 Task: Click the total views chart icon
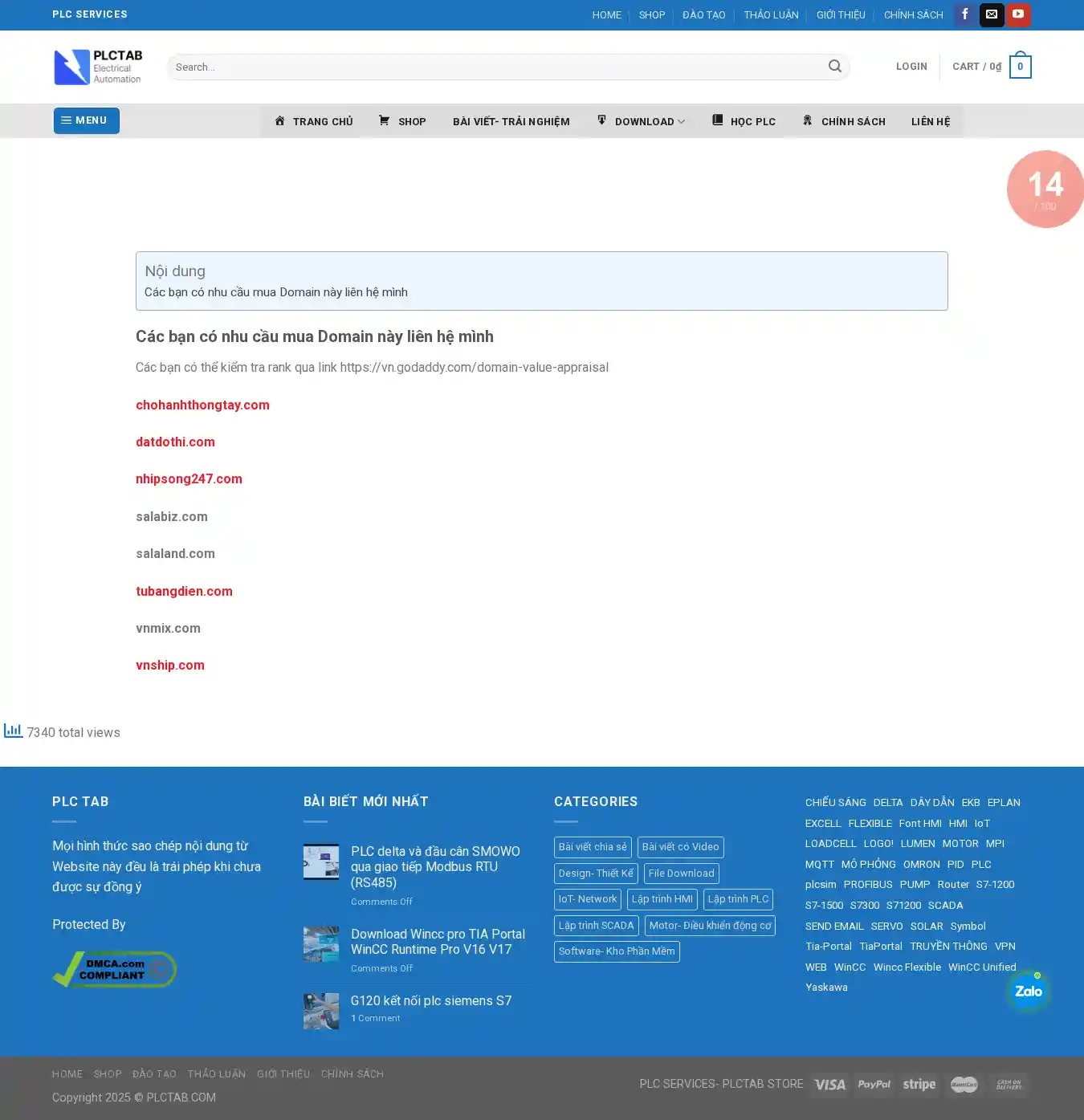click(x=13, y=731)
